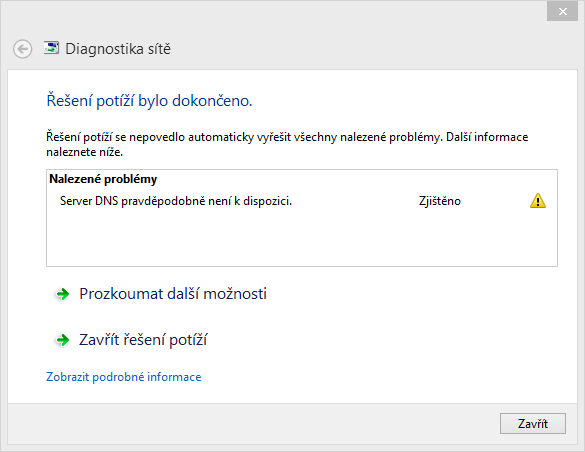
Task: Click the green arrow beside Prozkoumat další možnosti
Action: tap(63, 294)
